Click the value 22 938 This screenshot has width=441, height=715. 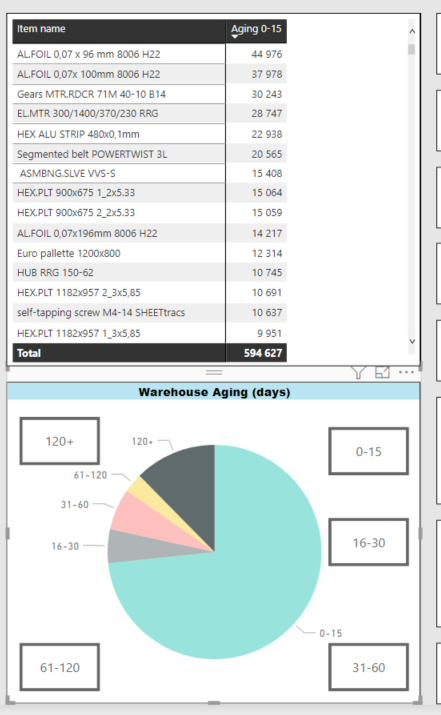[267, 134]
